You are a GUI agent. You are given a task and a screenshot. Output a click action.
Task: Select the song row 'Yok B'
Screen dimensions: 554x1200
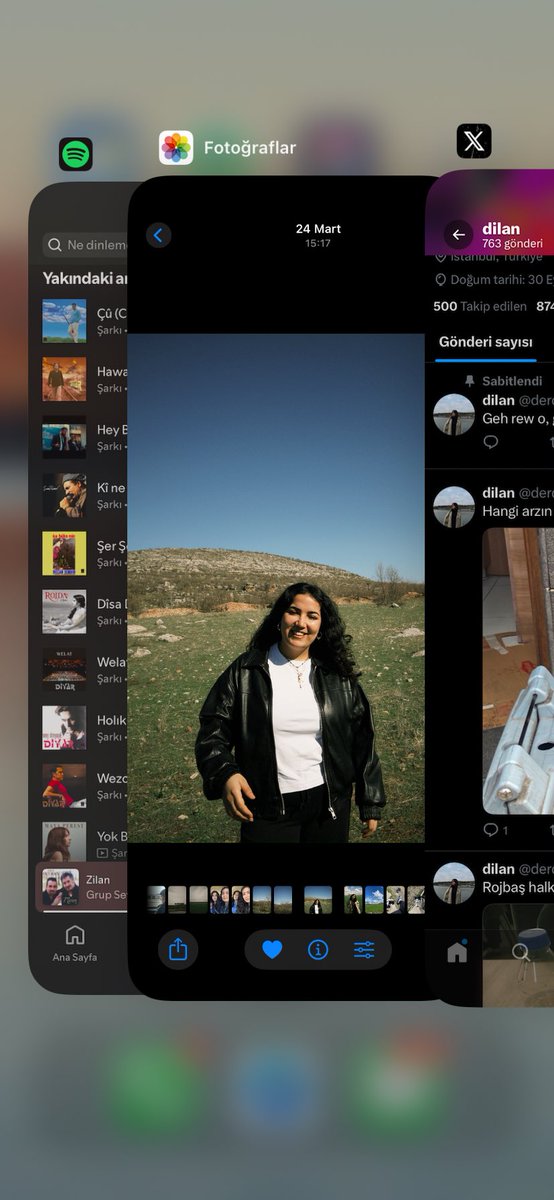click(x=85, y=843)
